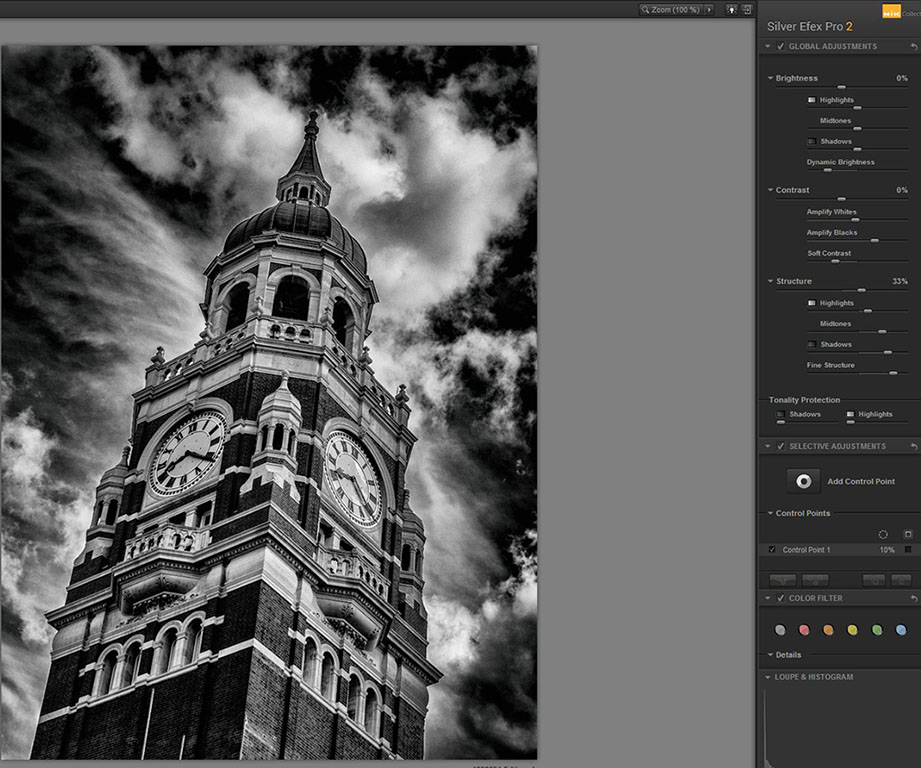Reset the Selective Adjustments section

pos(913,446)
